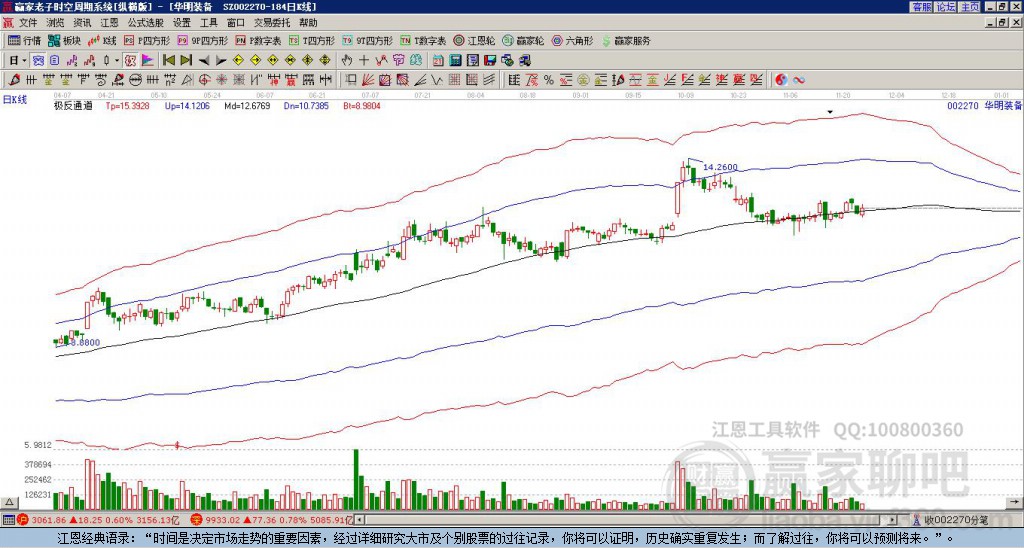Click the circled minus line tool
1024x548 pixels.
[135, 80]
